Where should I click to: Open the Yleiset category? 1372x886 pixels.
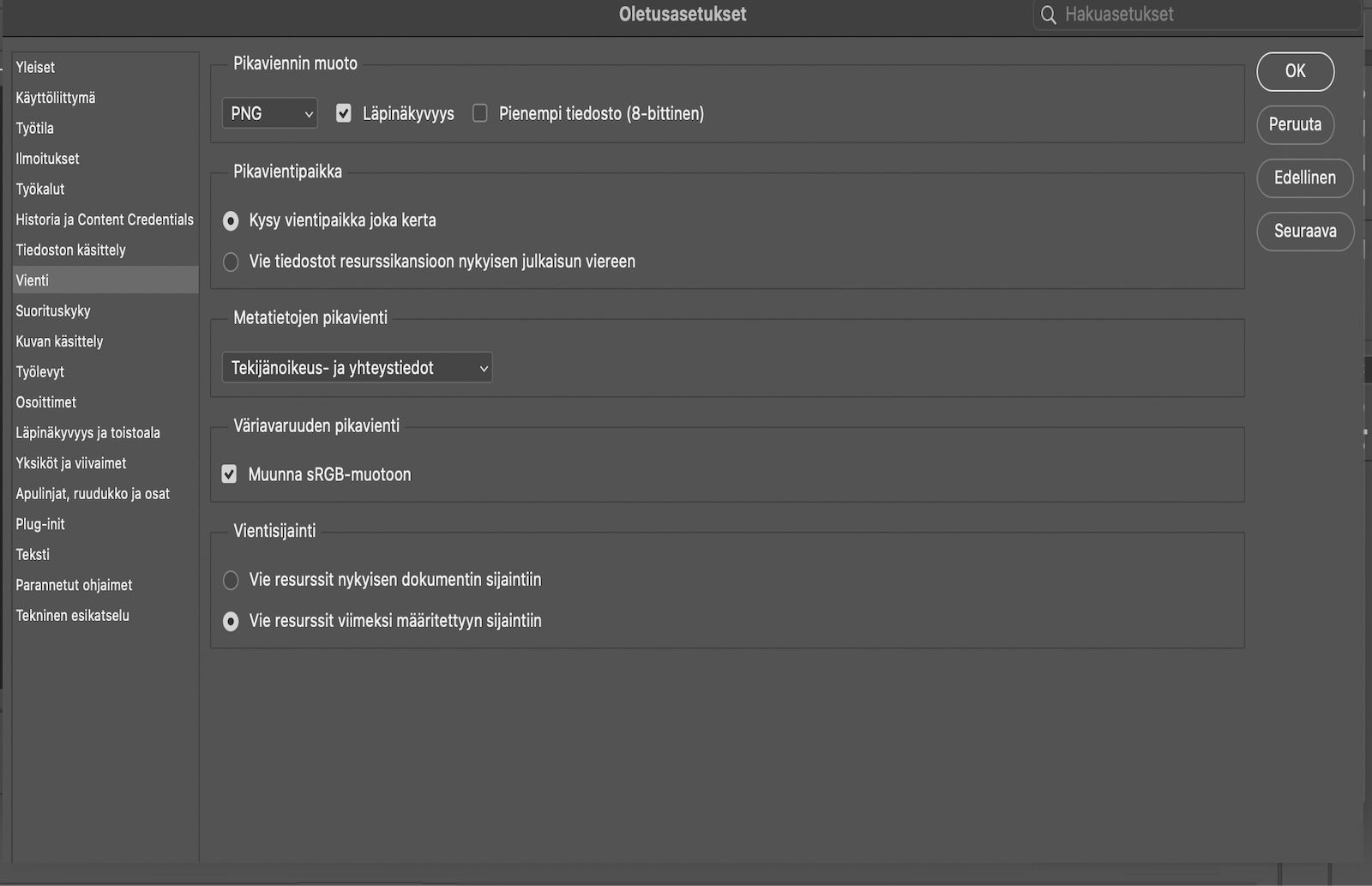click(105, 67)
